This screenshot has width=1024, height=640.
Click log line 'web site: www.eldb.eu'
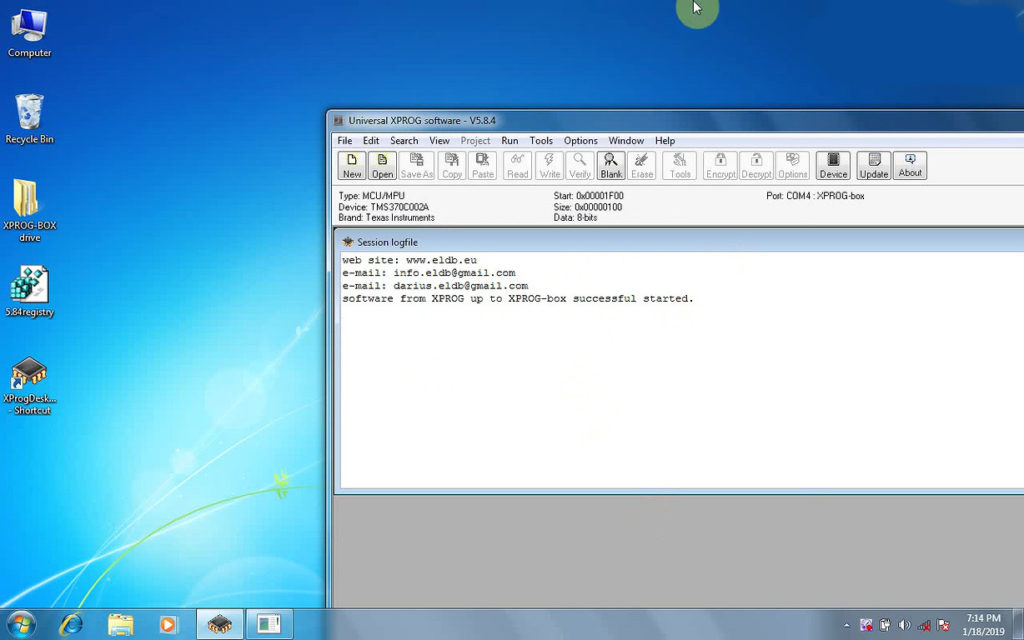coord(409,260)
